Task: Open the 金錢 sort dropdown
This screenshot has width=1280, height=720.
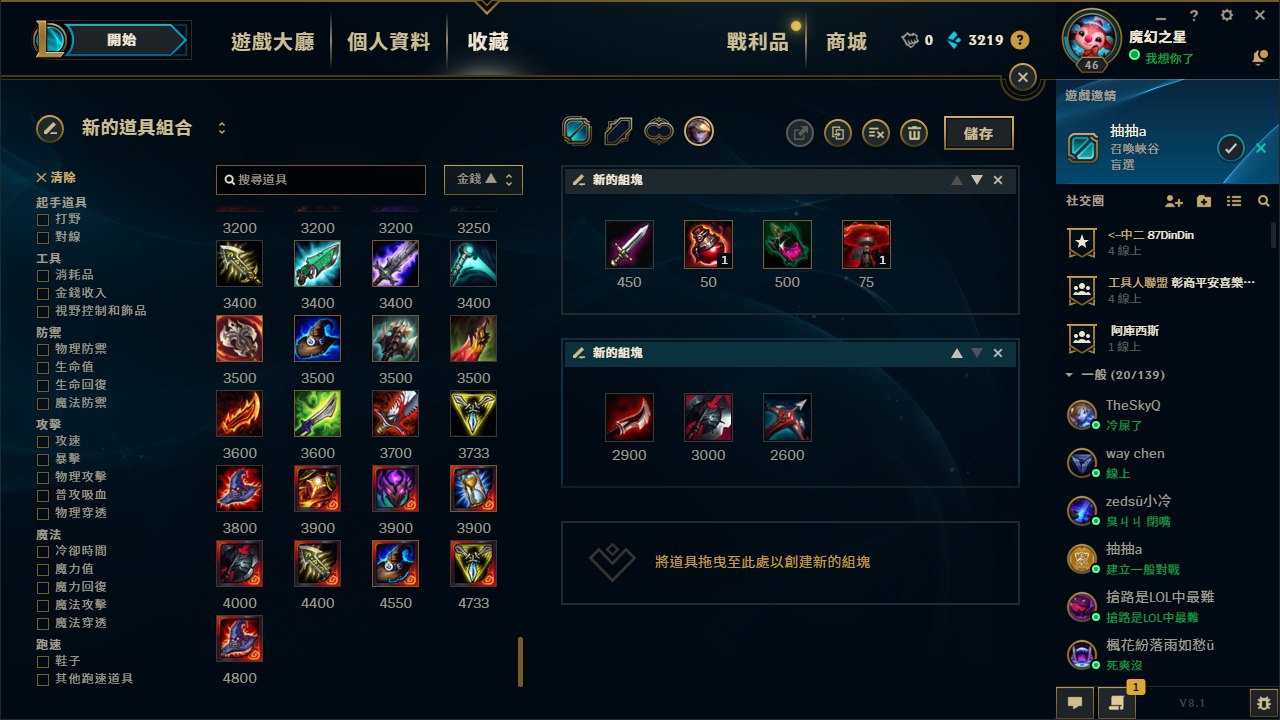Action: (x=483, y=180)
